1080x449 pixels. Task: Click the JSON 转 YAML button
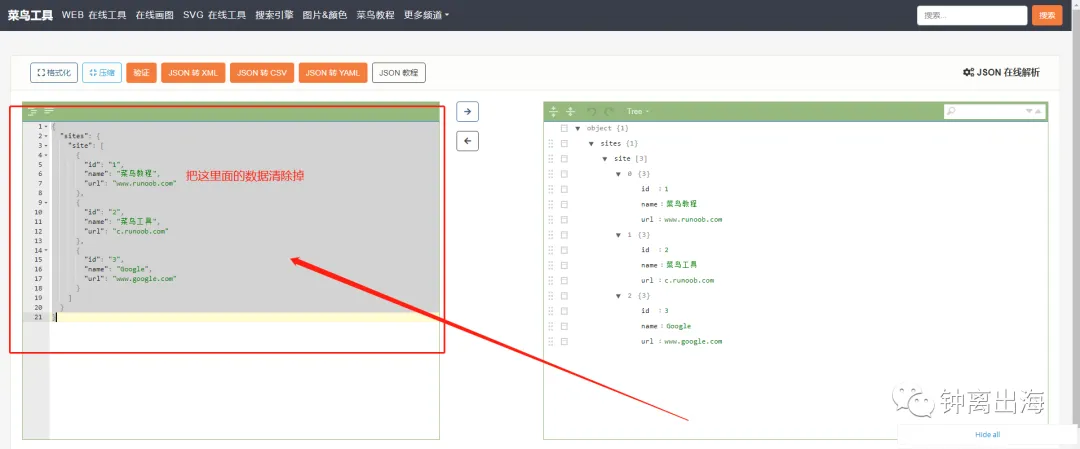pos(333,72)
